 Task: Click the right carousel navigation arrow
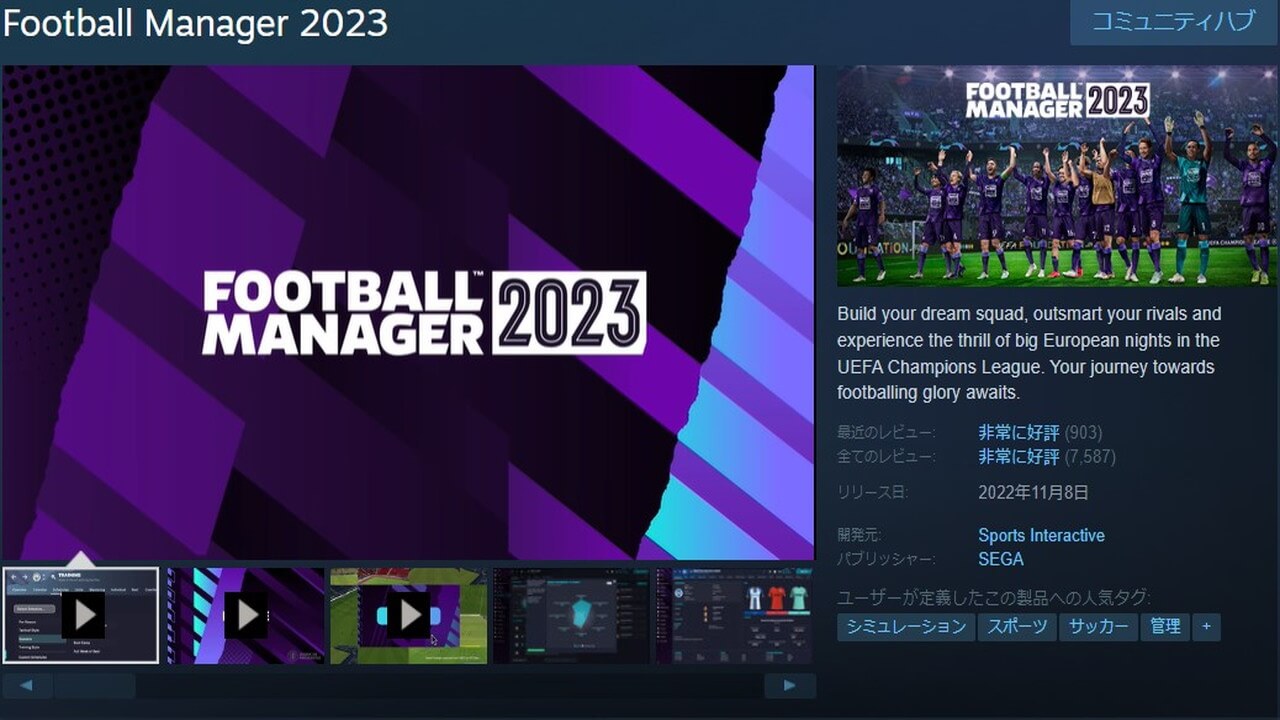(787, 685)
